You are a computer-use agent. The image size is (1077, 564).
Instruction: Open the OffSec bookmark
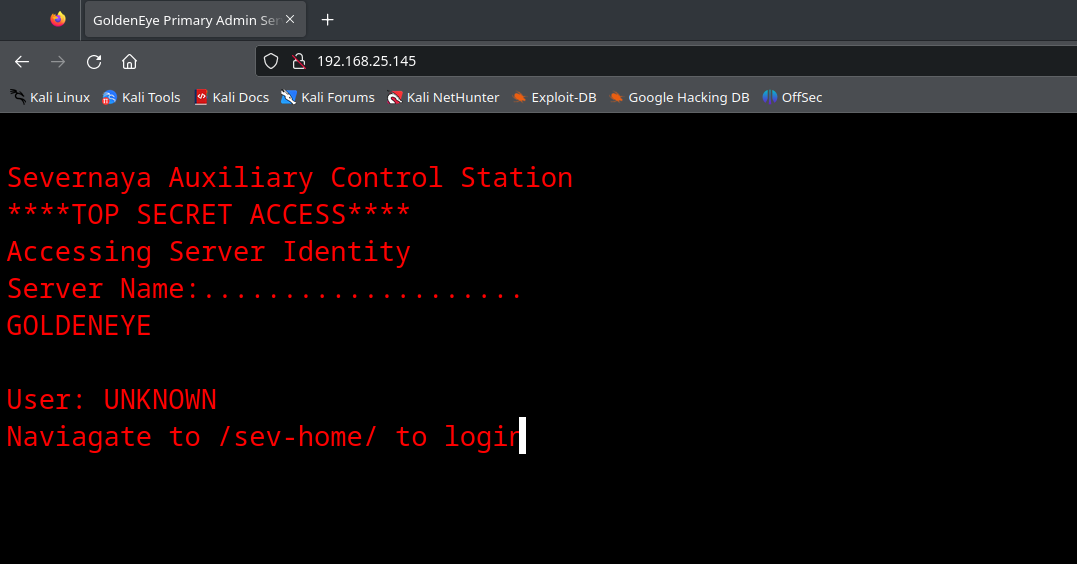[x=792, y=98]
